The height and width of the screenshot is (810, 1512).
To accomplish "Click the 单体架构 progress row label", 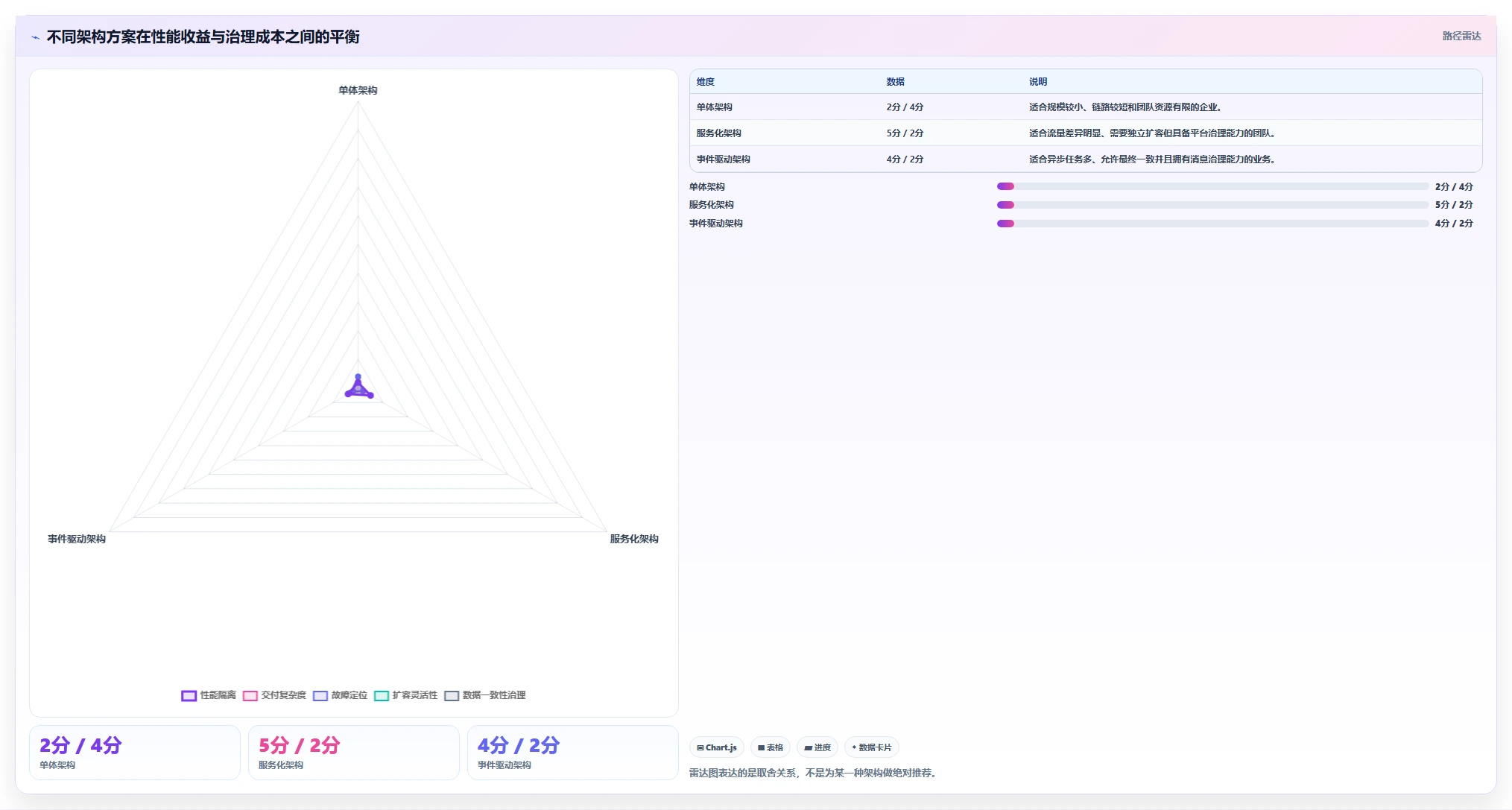I will pos(707,187).
